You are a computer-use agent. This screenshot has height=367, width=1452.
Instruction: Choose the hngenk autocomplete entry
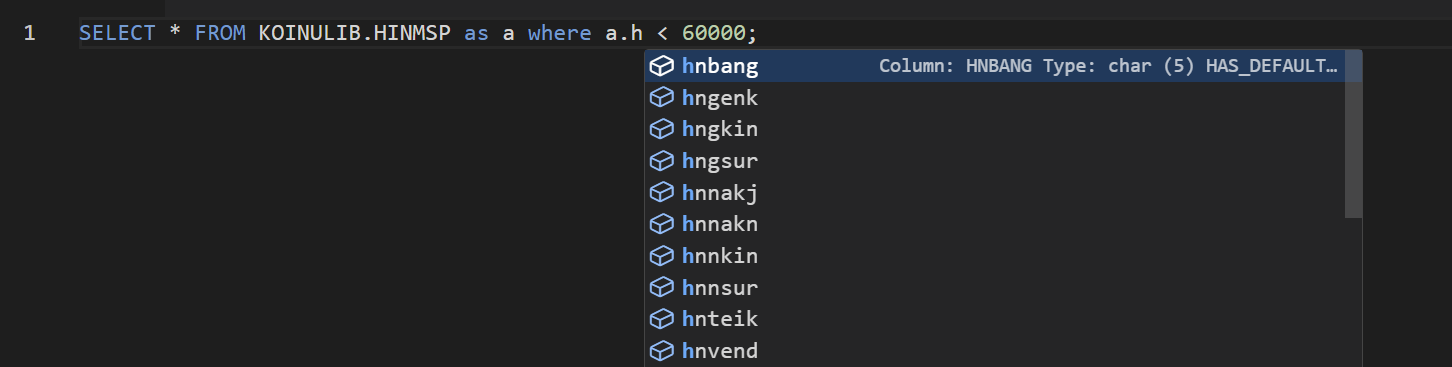(x=995, y=98)
